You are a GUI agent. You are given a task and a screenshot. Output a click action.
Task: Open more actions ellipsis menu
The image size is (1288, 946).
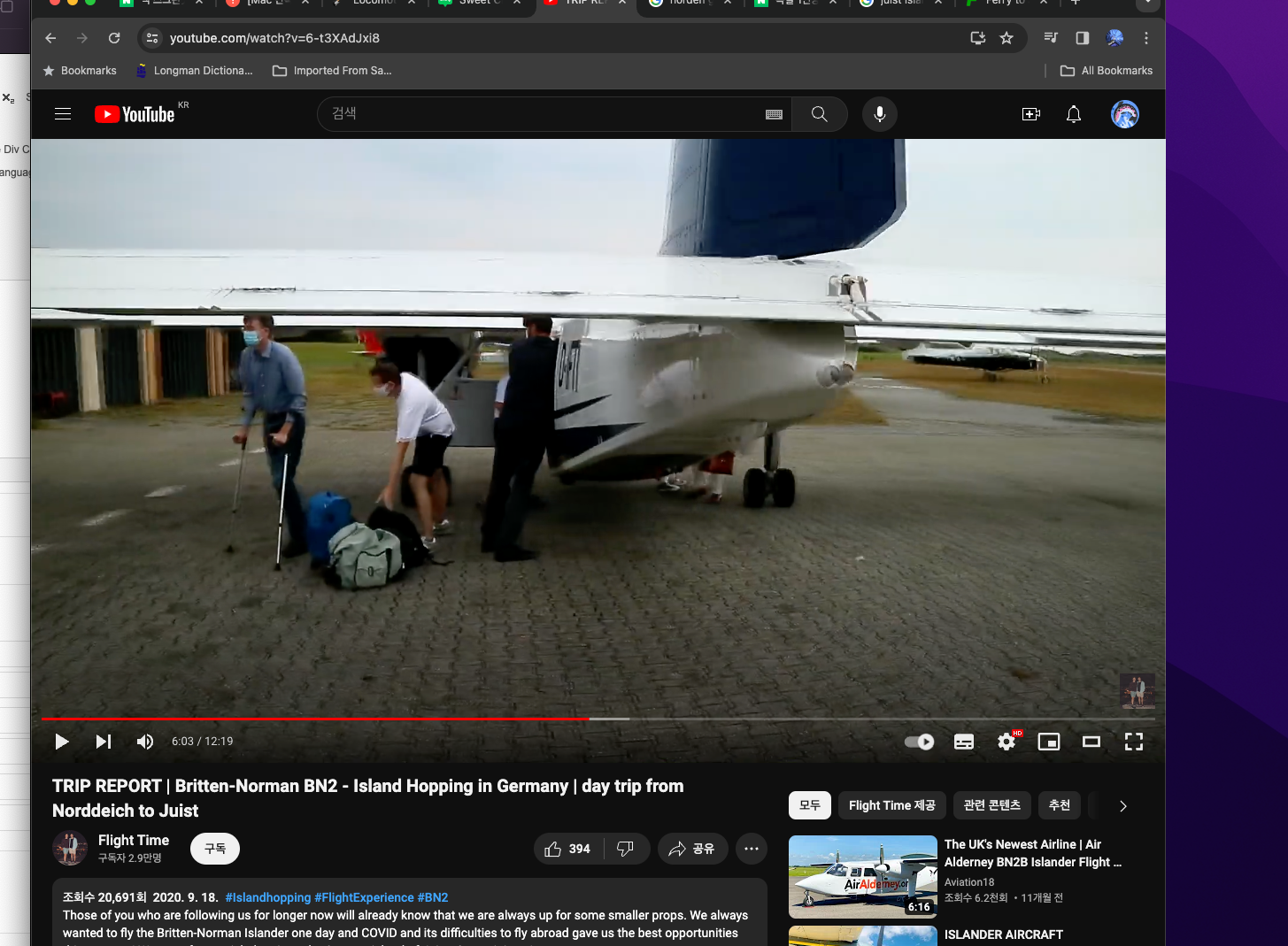752,849
